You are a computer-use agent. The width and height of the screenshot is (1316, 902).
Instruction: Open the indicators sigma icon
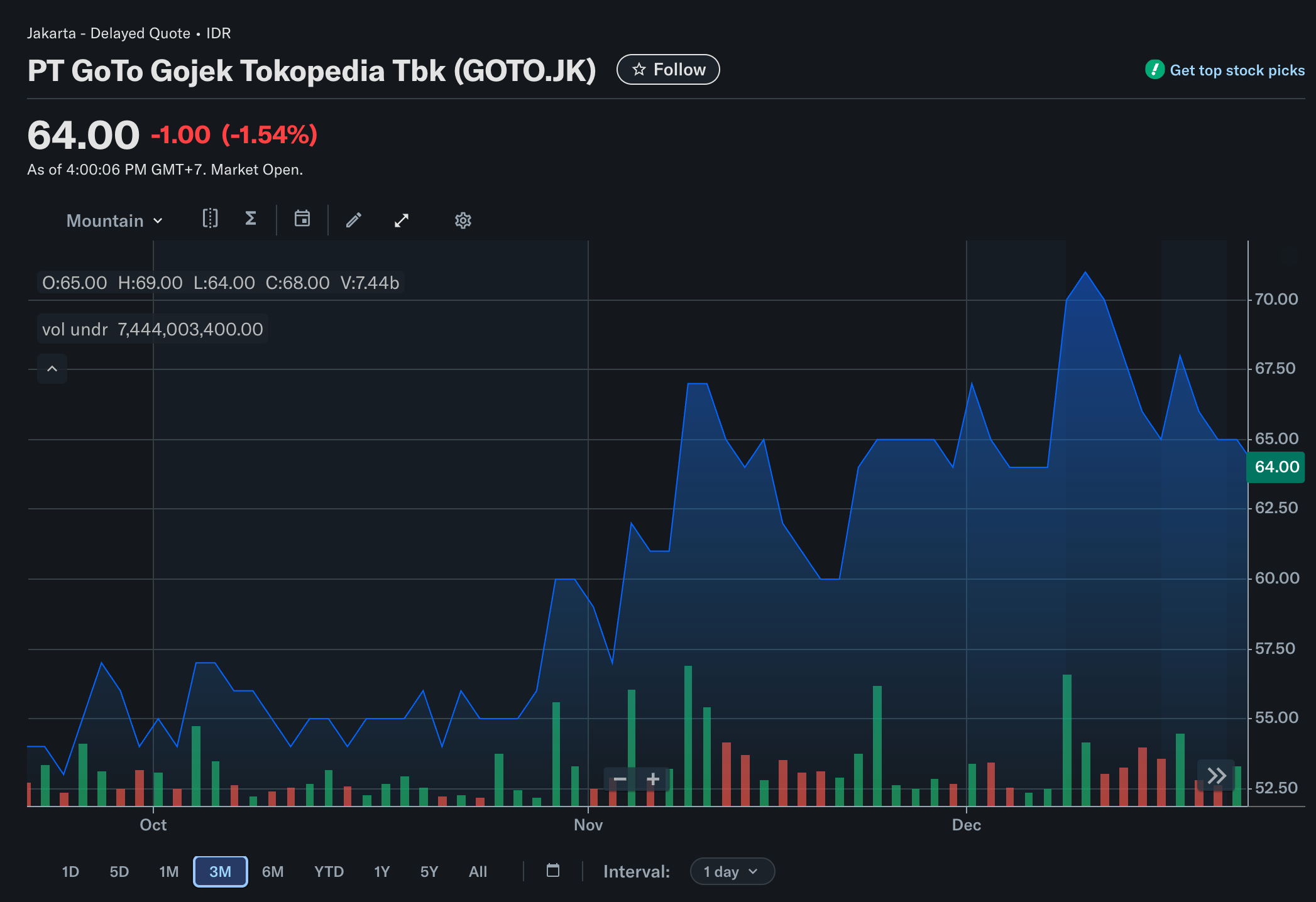click(251, 219)
